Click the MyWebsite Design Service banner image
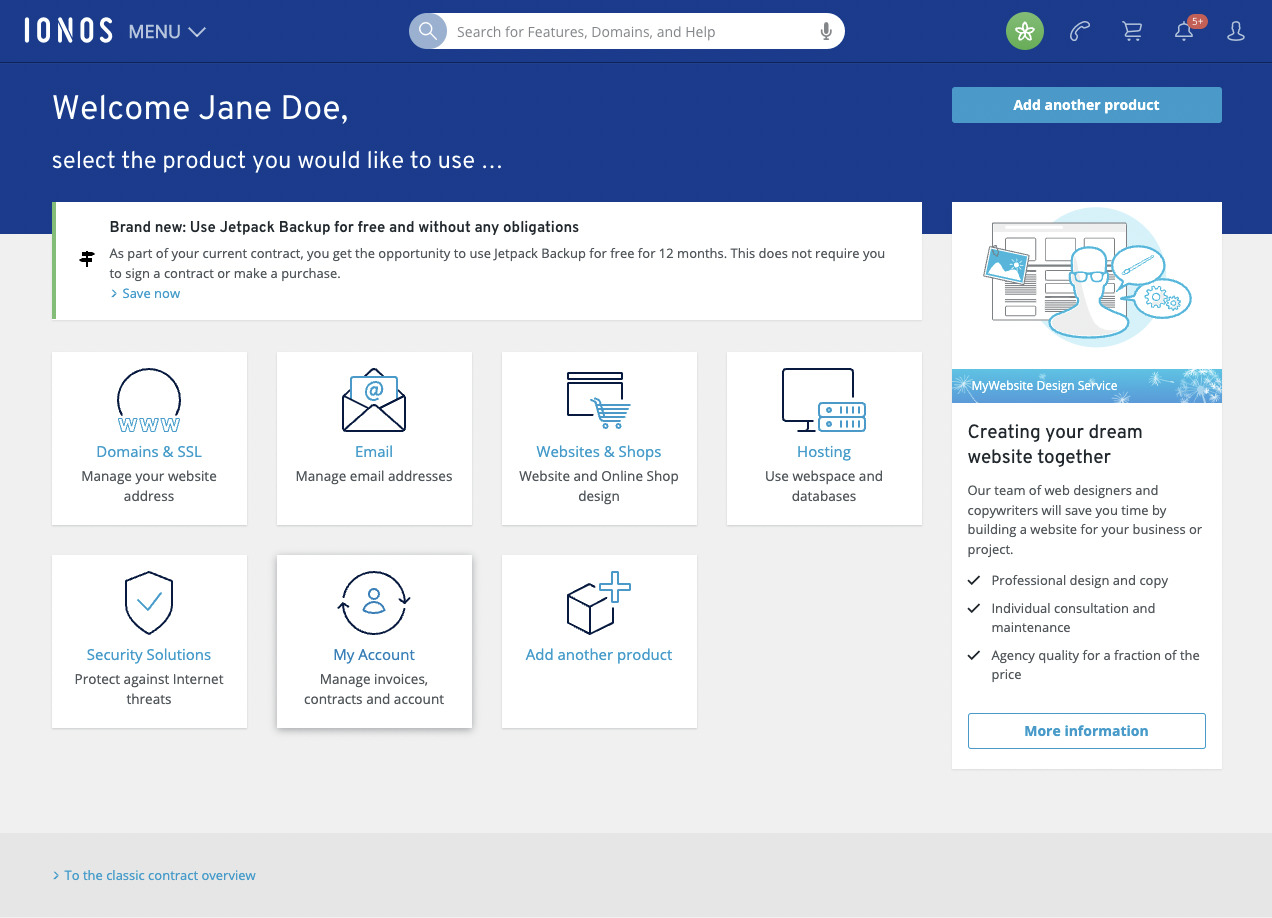This screenshot has height=918, width=1272. tap(1086, 280)
